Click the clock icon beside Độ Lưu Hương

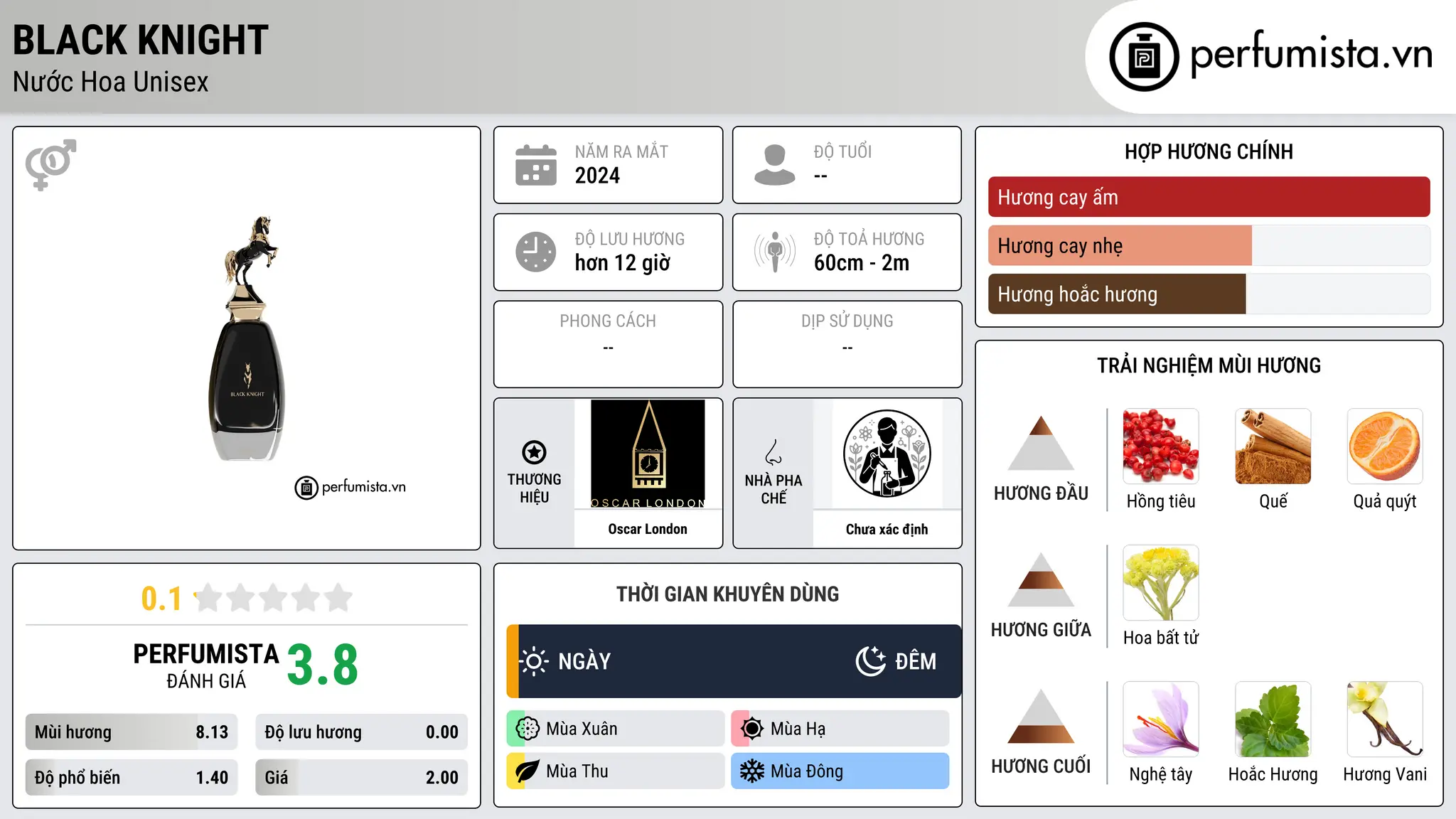click(x=536, y=252)
